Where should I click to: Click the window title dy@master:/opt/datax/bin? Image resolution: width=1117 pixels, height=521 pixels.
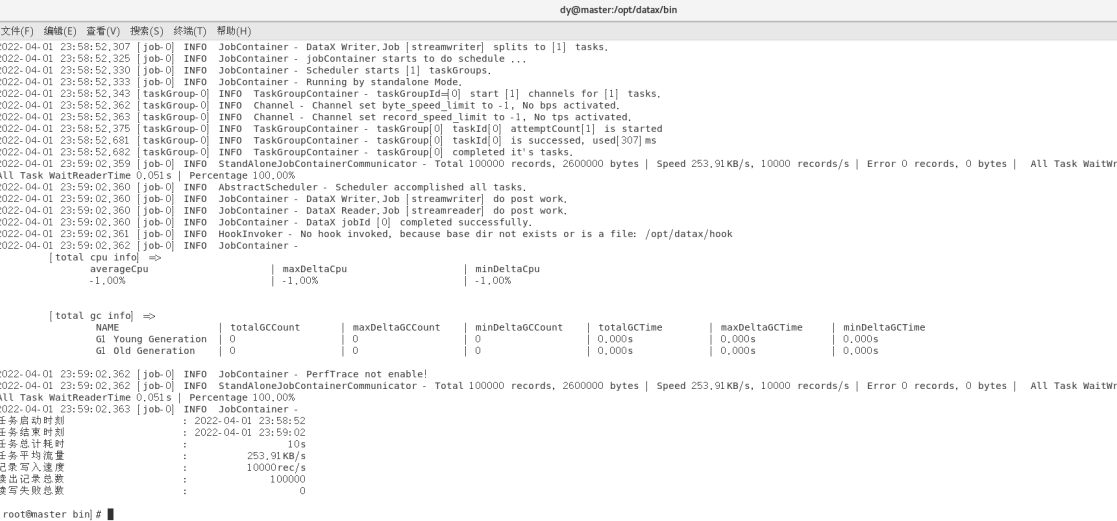coord(618,10)
